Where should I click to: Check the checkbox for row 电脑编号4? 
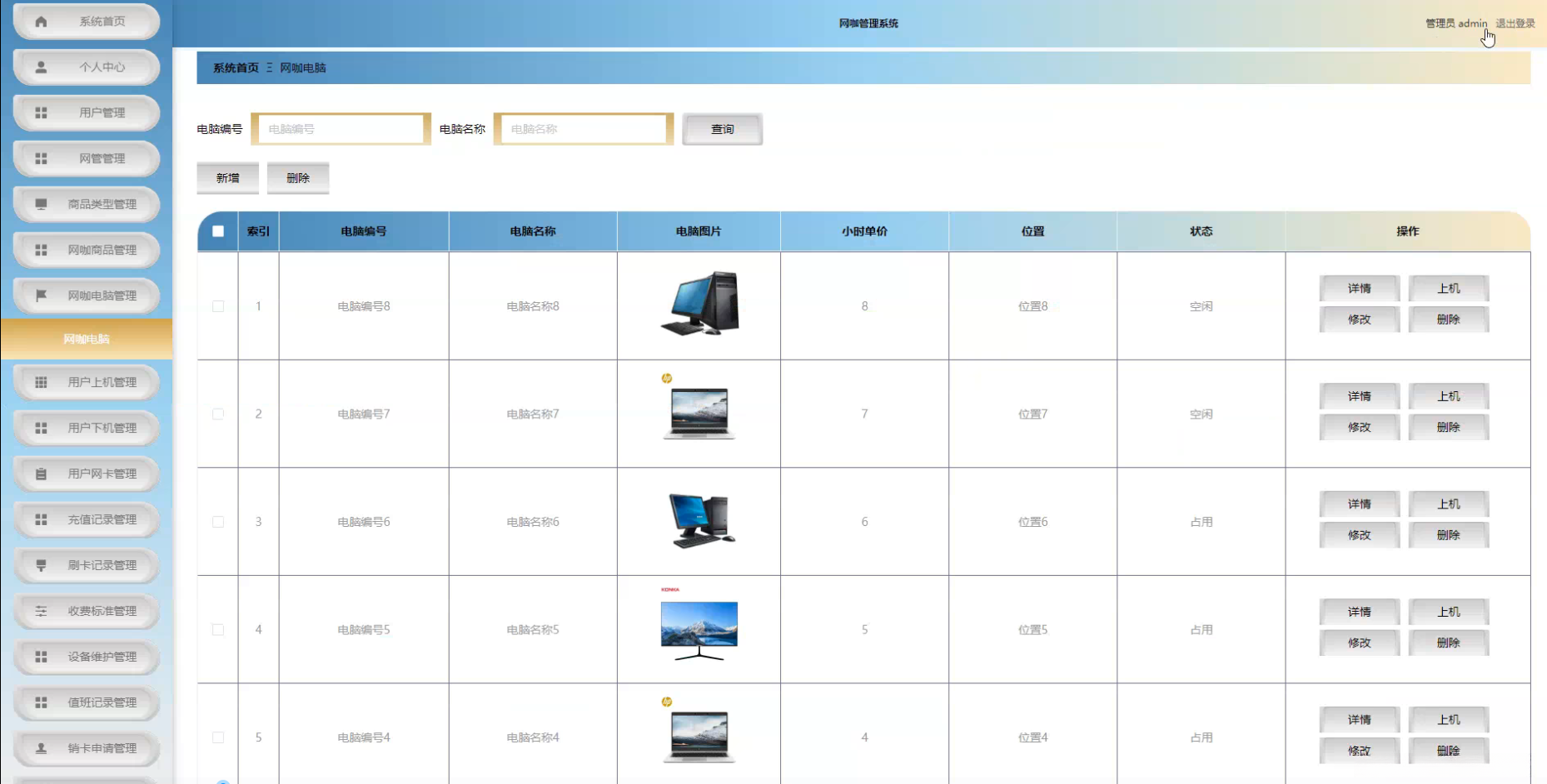coord(218,737)
